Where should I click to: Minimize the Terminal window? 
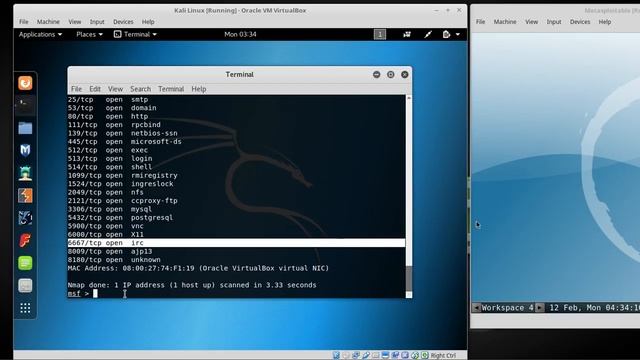pos(376,74)
